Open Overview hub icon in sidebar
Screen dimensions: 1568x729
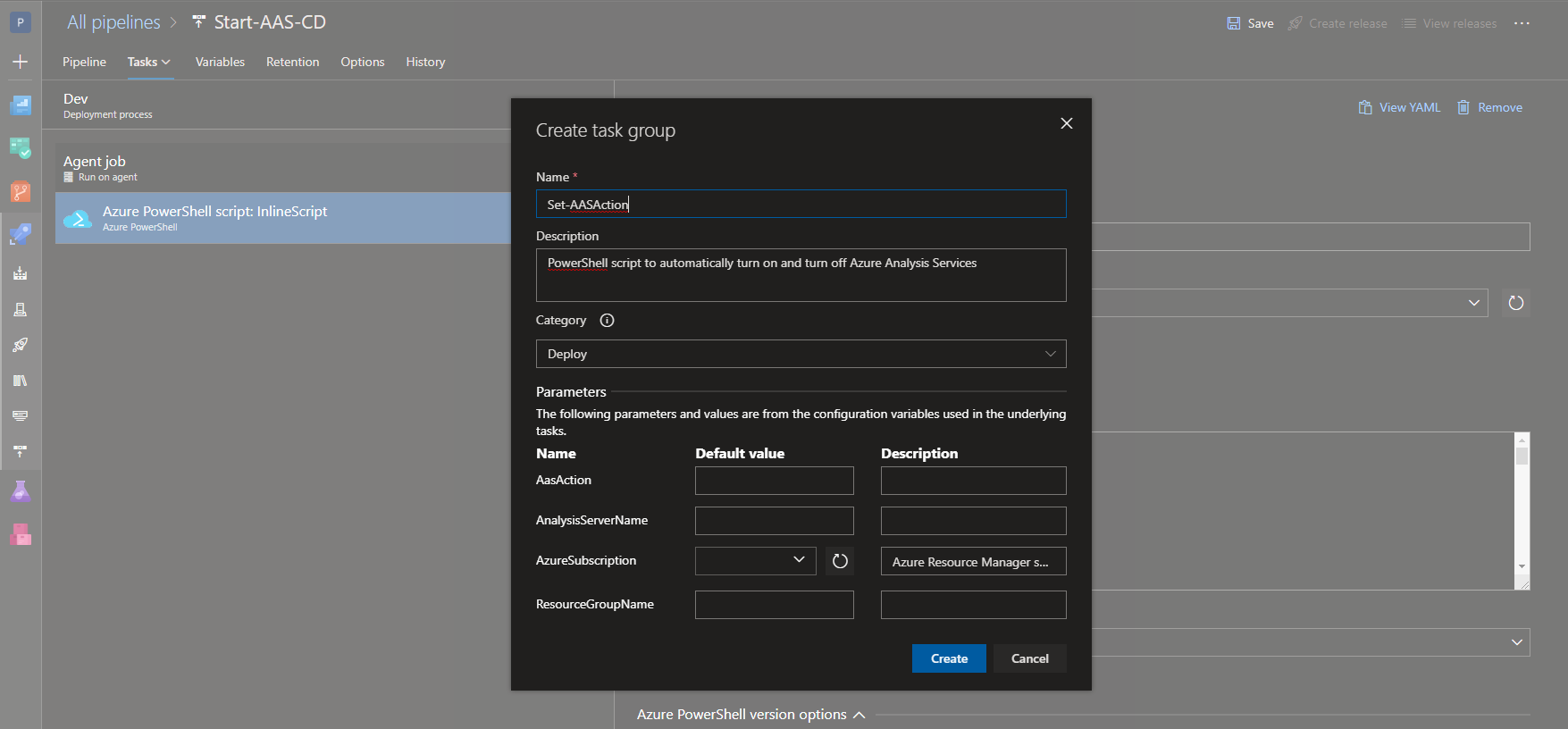pos(20,105)
